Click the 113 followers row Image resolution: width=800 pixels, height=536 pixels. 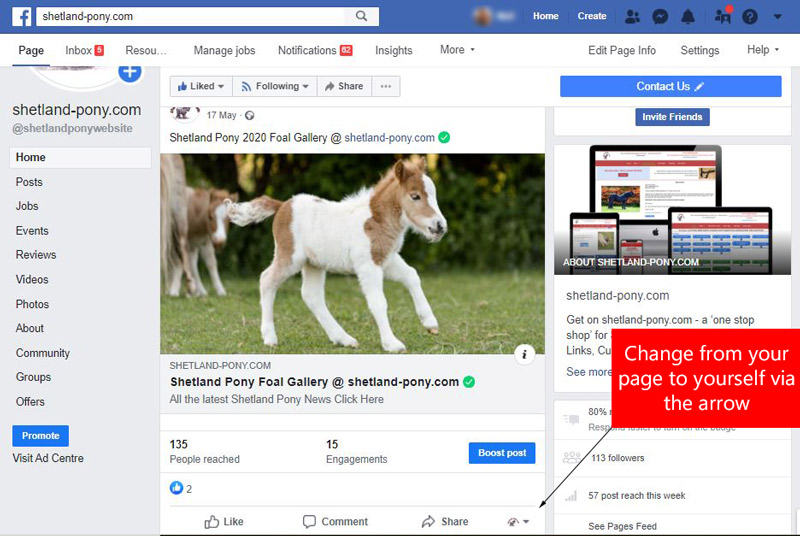tap(617, 458)
